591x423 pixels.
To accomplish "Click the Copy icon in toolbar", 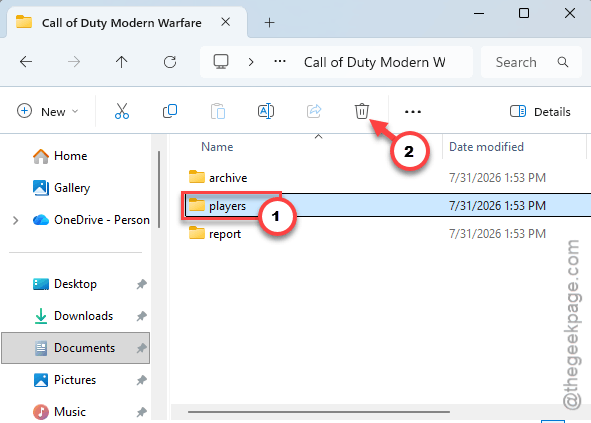I will point(170,111).
